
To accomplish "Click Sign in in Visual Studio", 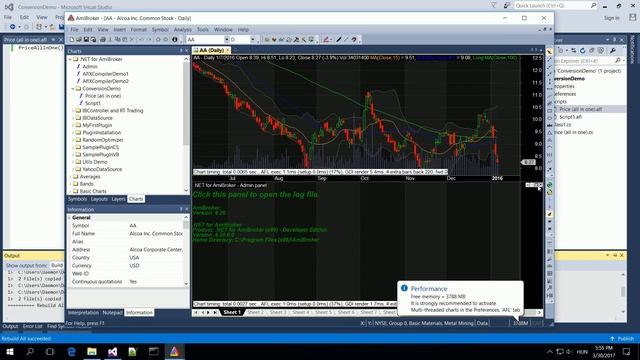I will (611, 18).
